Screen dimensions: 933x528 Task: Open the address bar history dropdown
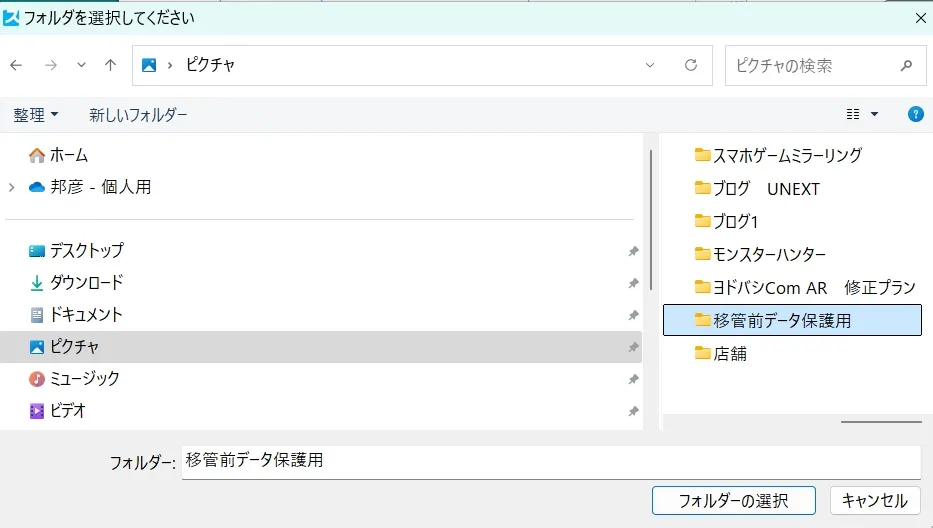[x=650, y=65]
